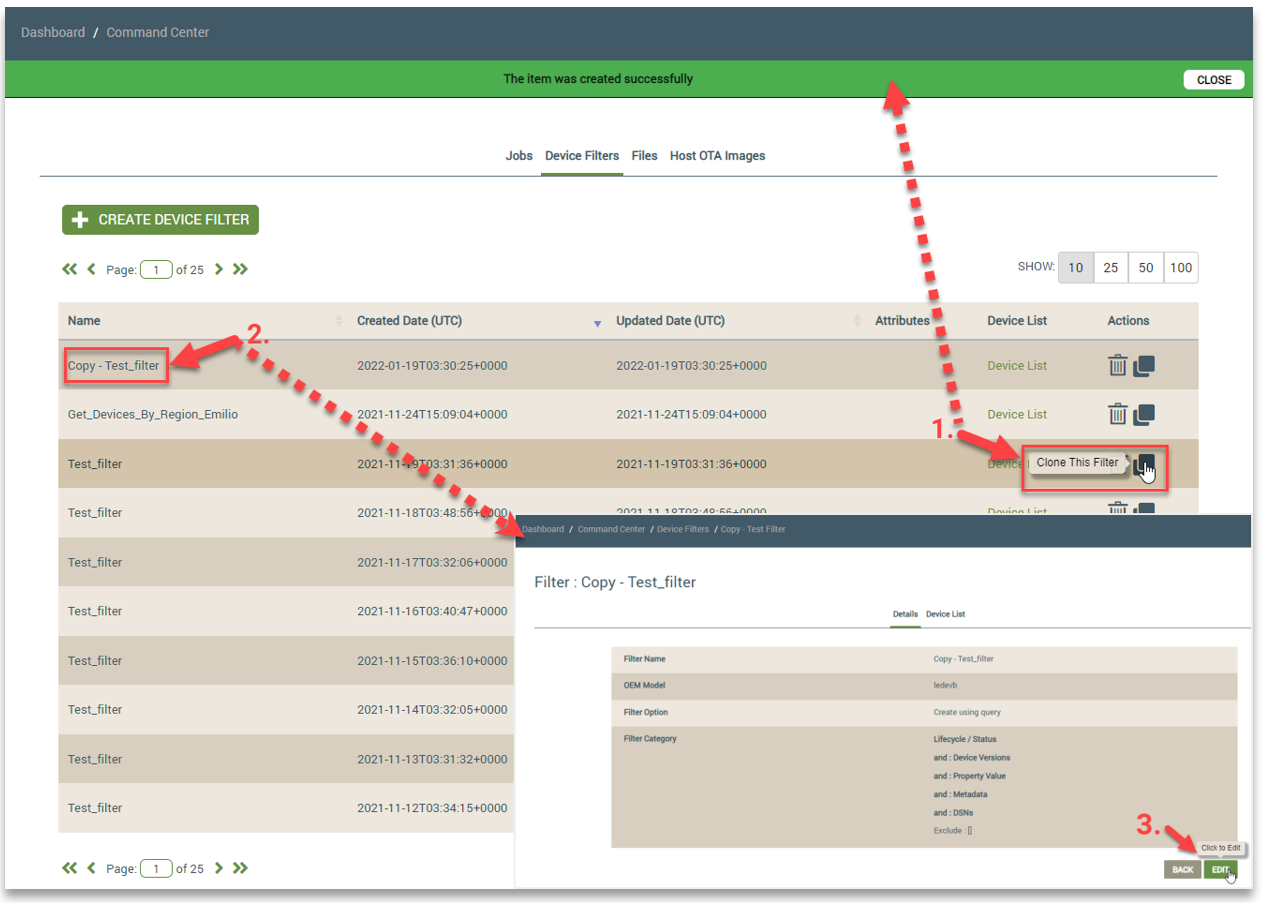Open the Device Filters tab
The image size is (1262, 903).
582,156
